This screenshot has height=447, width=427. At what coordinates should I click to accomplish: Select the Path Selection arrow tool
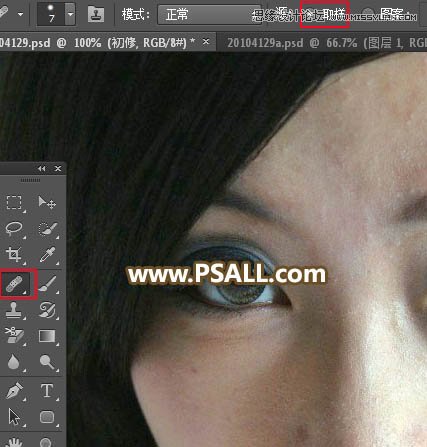coord(14,417)
